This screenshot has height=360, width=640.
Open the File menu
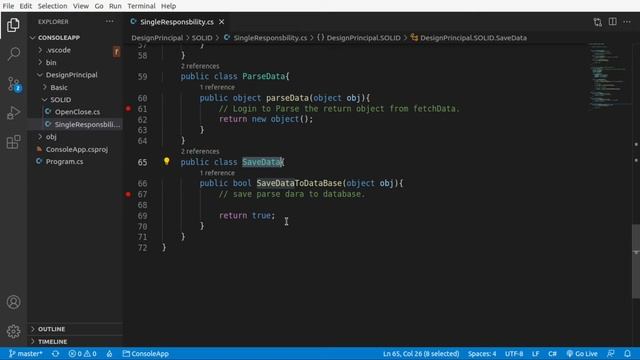[x=8, y=6]
